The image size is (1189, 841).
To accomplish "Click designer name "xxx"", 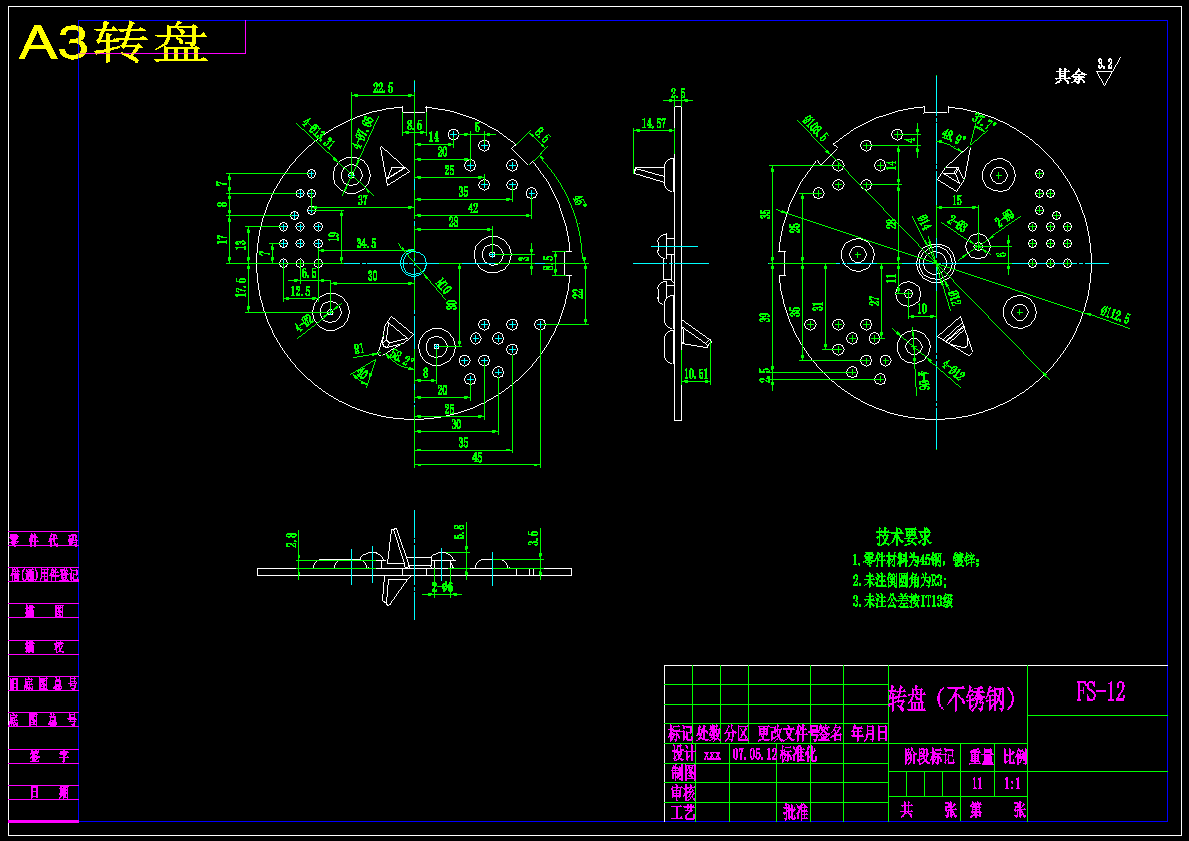I will click(x=712, y=756).
